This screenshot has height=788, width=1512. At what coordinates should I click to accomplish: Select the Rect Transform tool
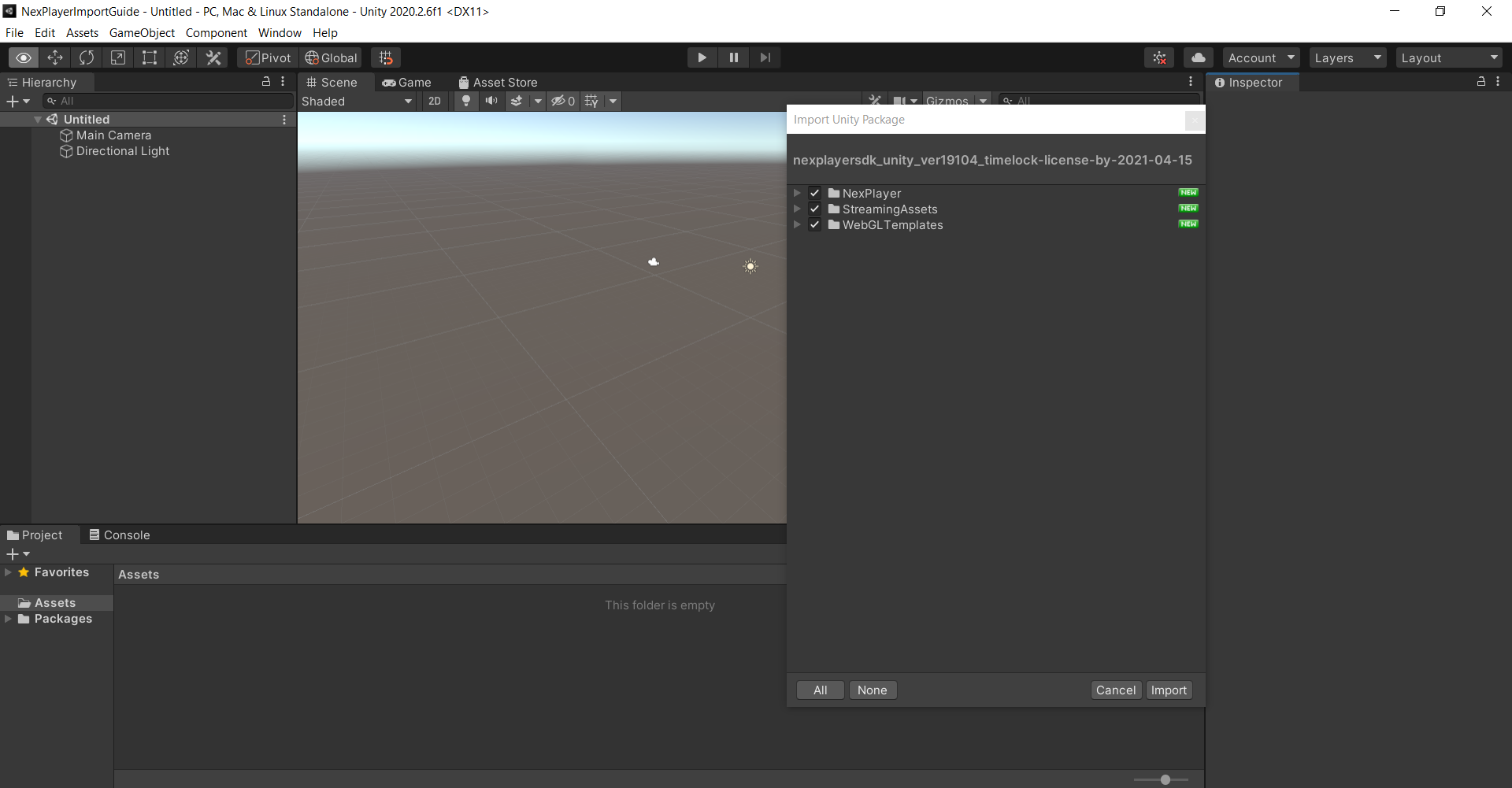pos(150,57)
